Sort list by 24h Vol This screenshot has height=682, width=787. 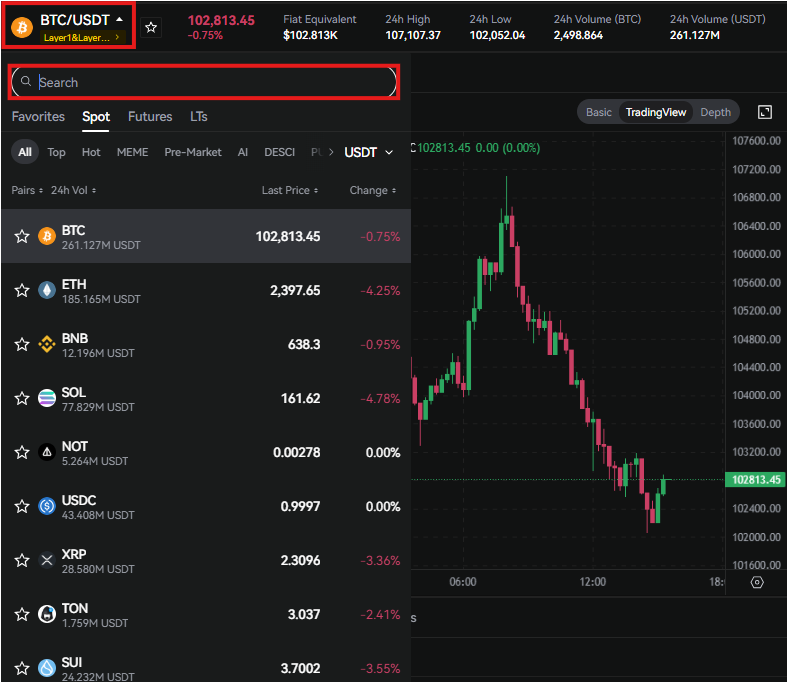(73, 190)
